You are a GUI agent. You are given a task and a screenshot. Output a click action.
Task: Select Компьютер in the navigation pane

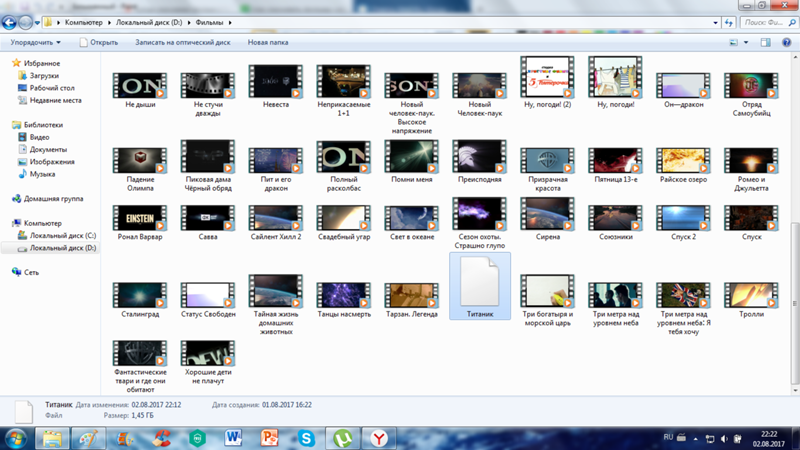tap(43, 223)
